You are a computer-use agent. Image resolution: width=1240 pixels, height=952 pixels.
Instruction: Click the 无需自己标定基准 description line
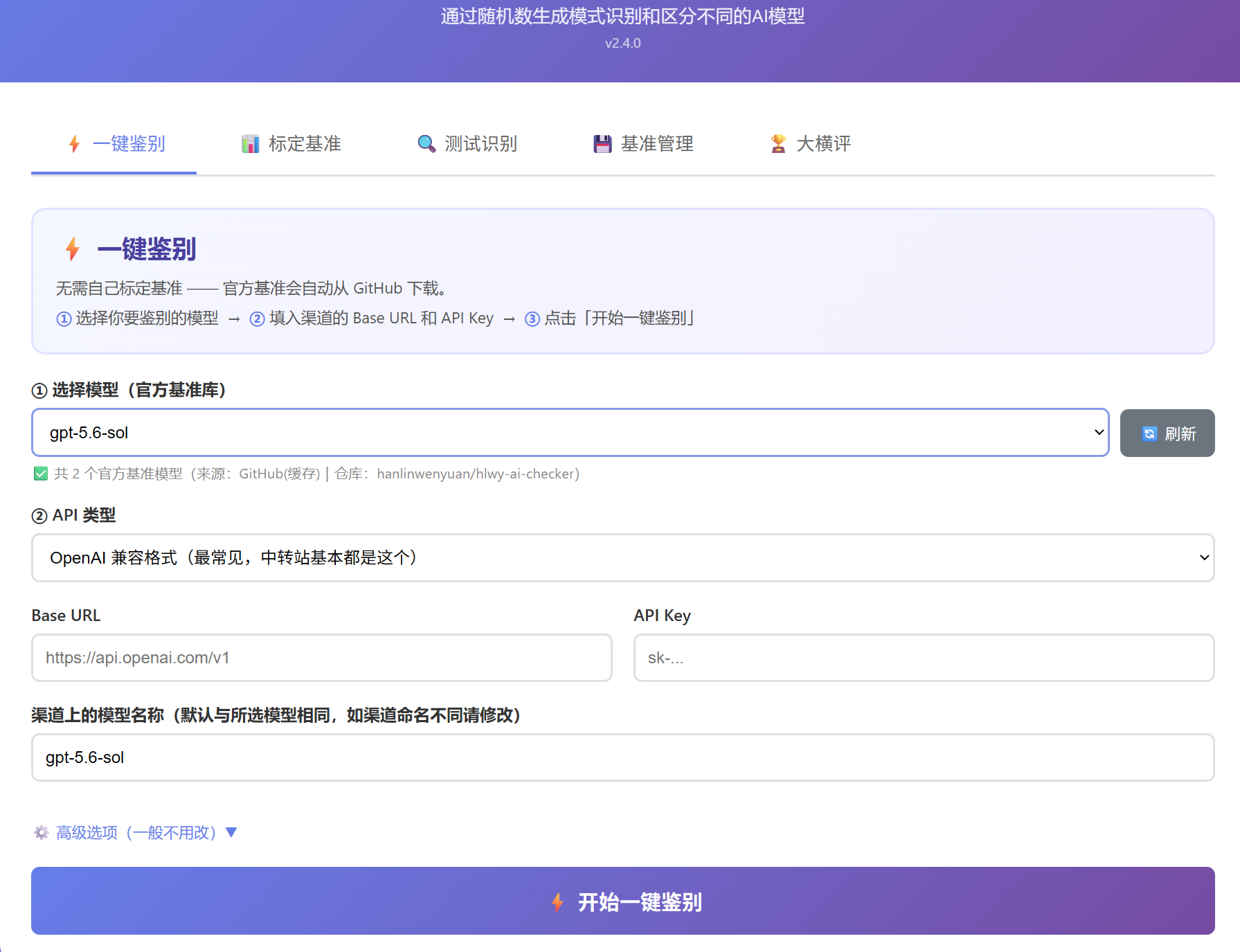(251, 288)
